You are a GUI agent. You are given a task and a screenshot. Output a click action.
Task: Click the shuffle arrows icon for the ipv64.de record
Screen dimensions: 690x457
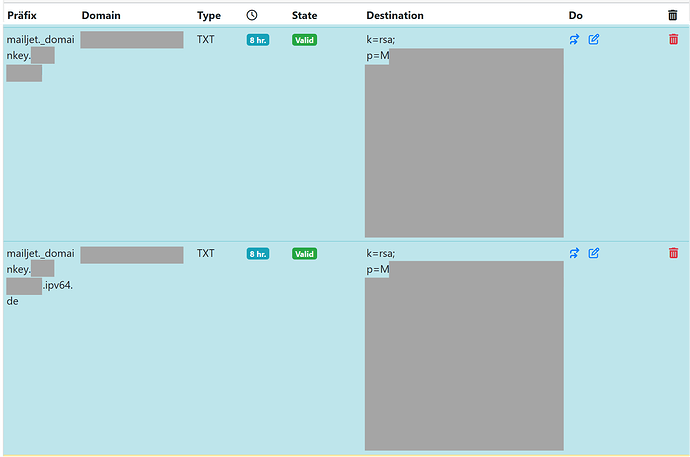tap(574, 254)
